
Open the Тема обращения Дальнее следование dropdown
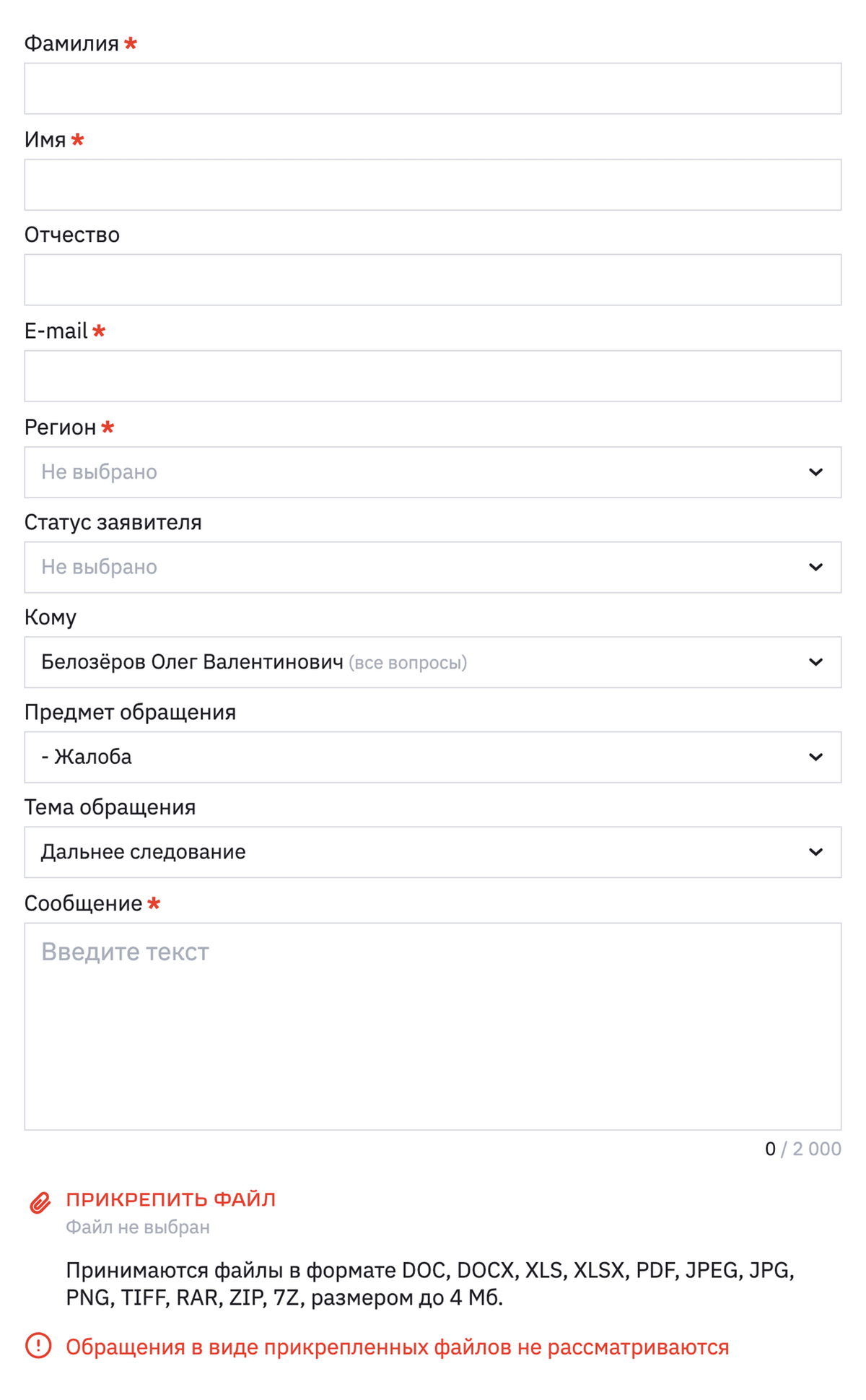tap(419, 853)
